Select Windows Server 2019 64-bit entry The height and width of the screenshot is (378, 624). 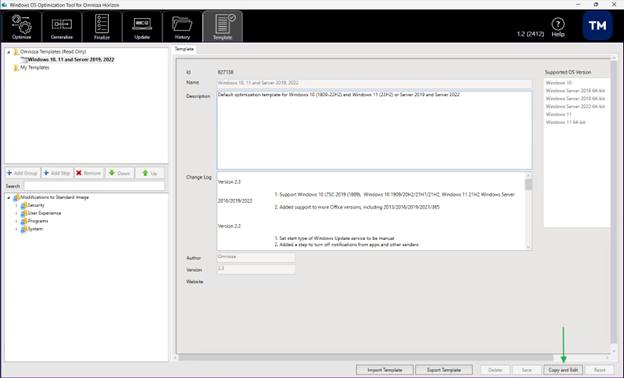point(575,99)
